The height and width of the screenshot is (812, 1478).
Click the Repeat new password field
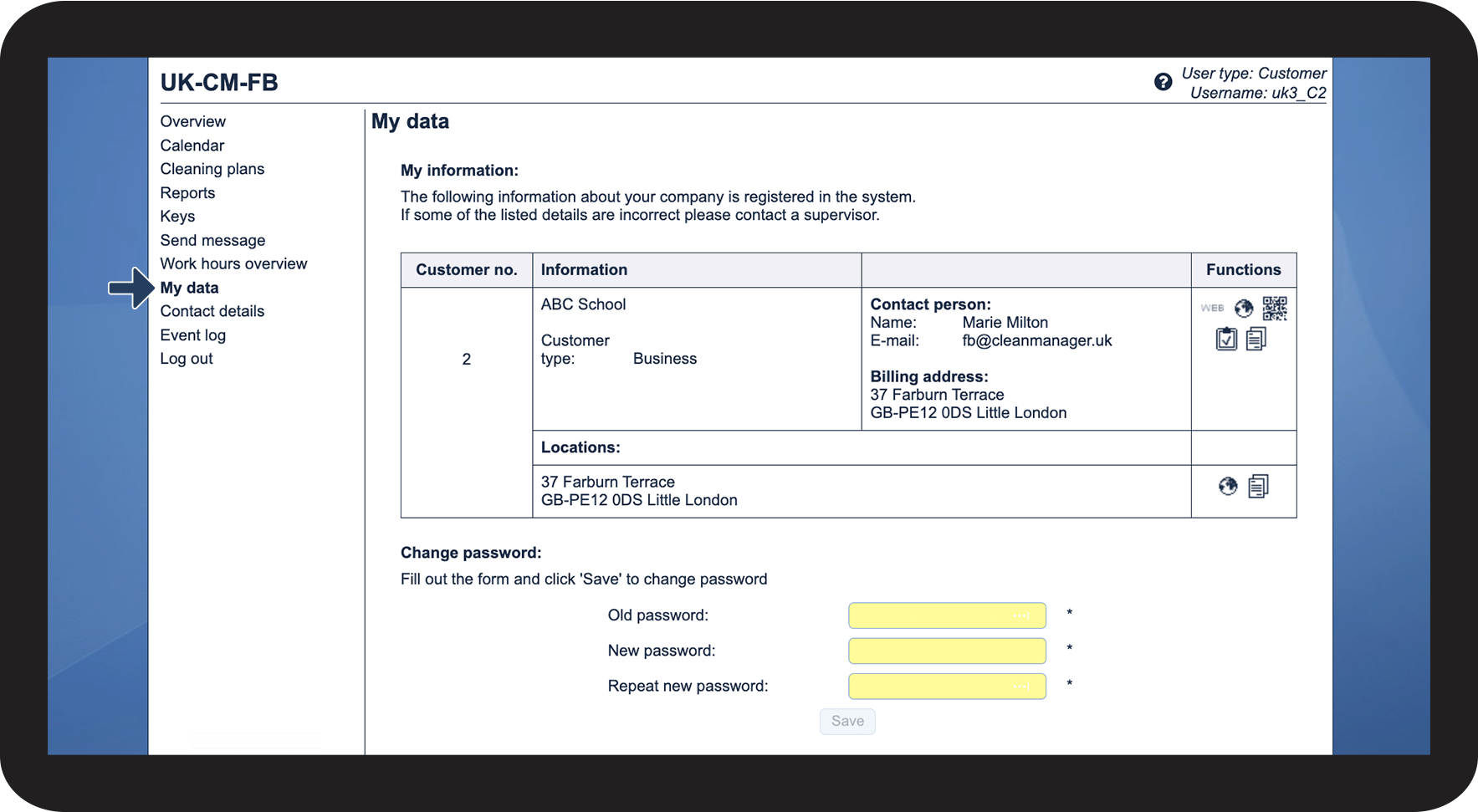pos(947,687)
